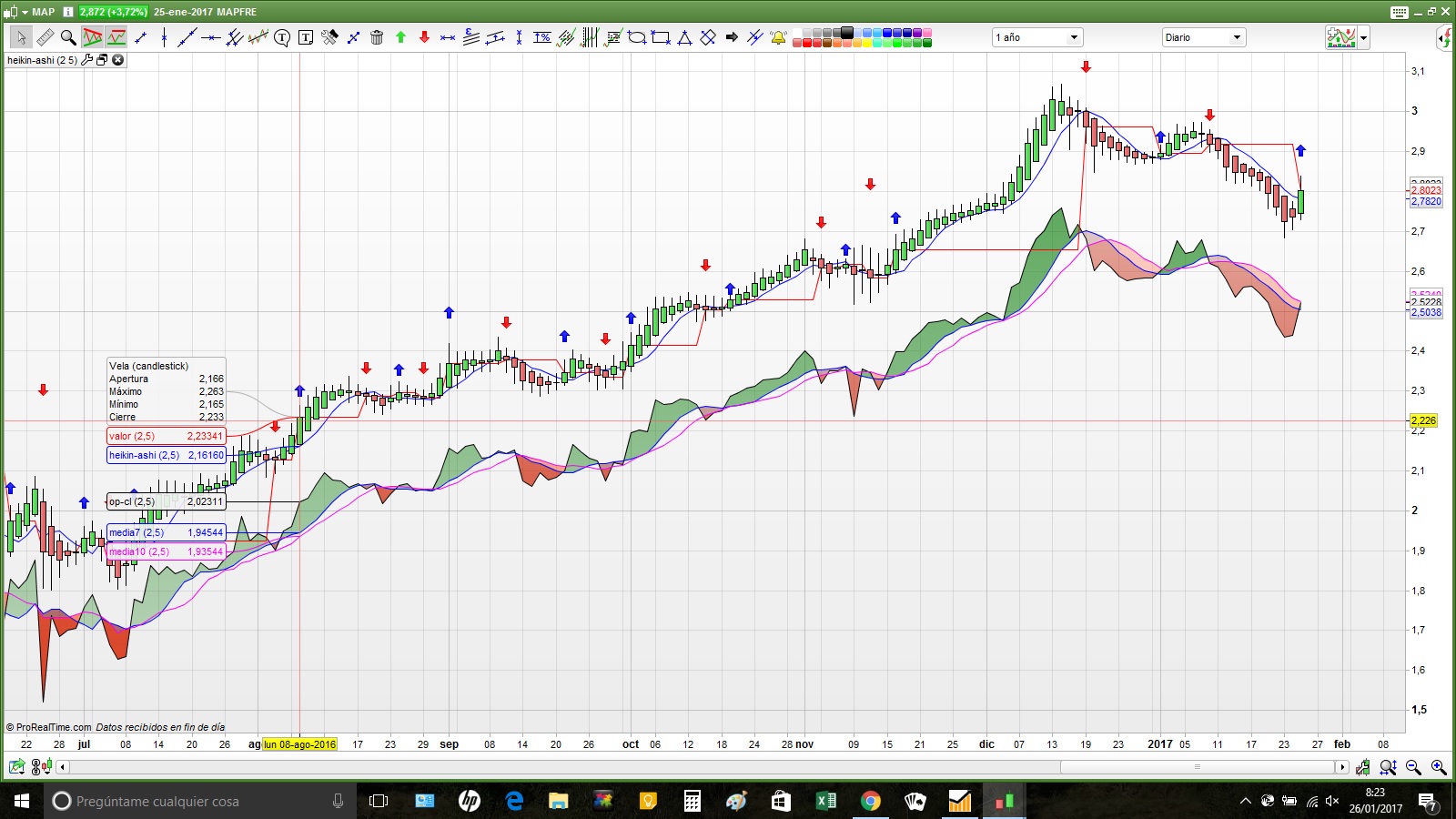The width and height of the screenshot is (1456, 819).
Task: Click the Cortana search box
Action: 200,801
